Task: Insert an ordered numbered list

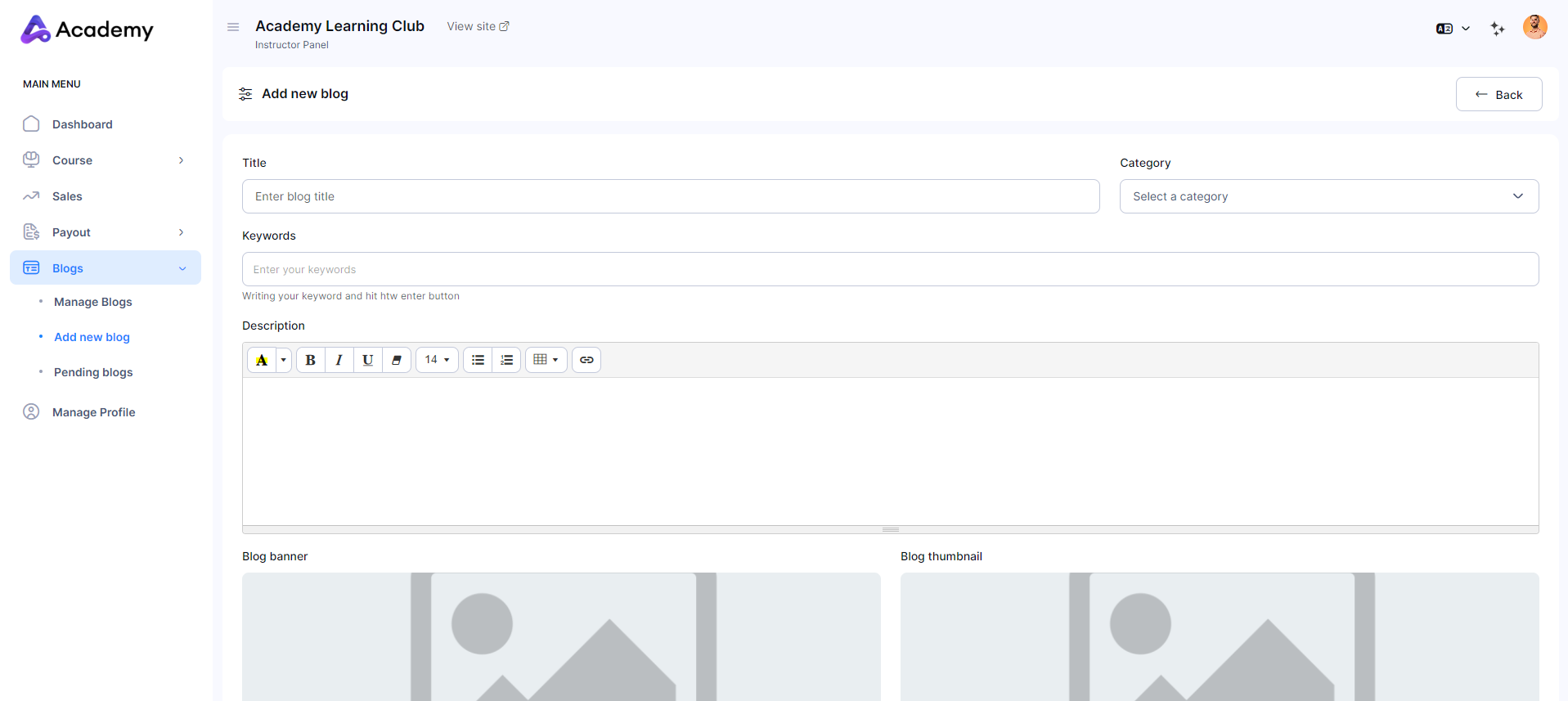Action: coord(506,360)
